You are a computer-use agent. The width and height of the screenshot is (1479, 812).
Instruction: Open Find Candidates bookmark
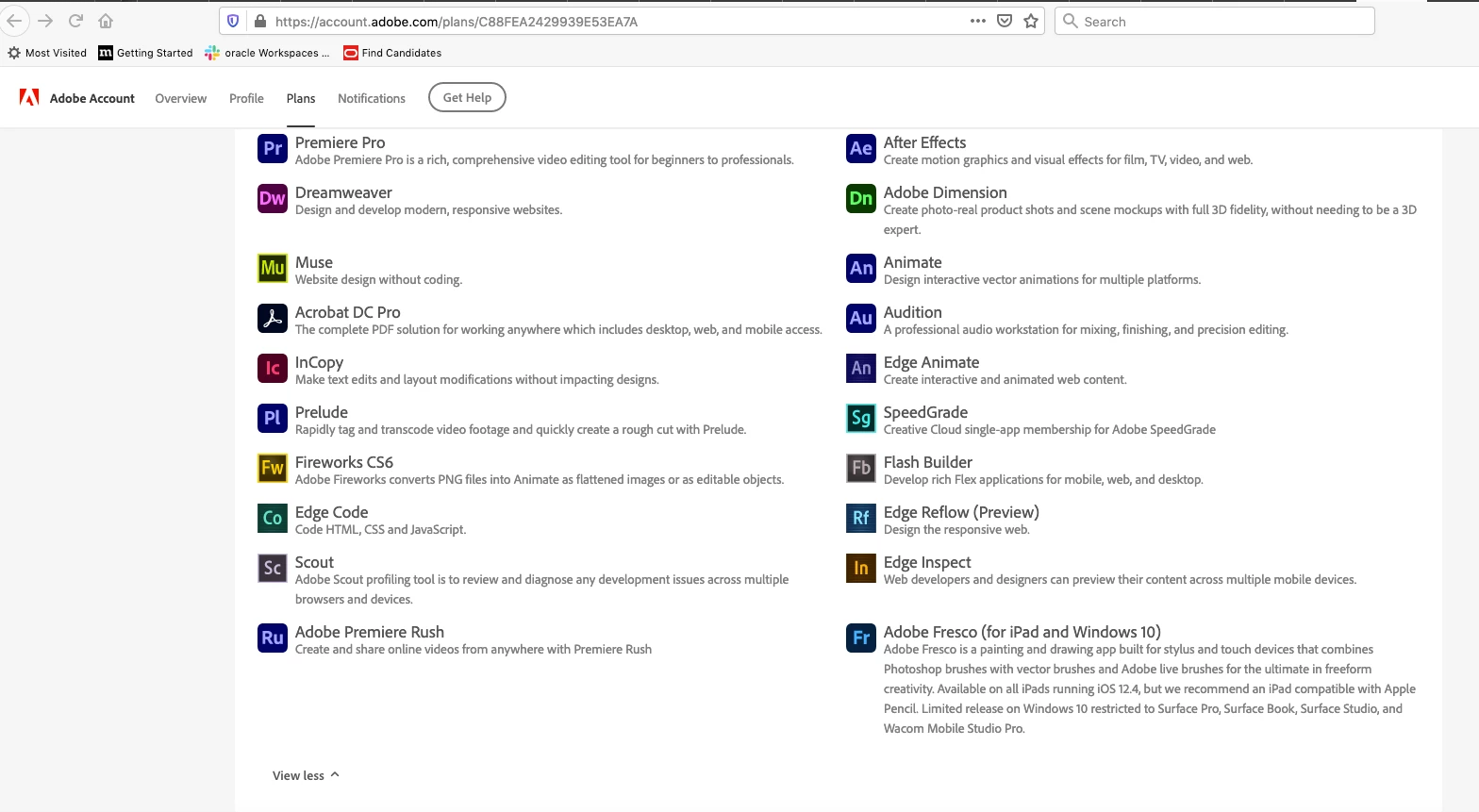(393, 53)
